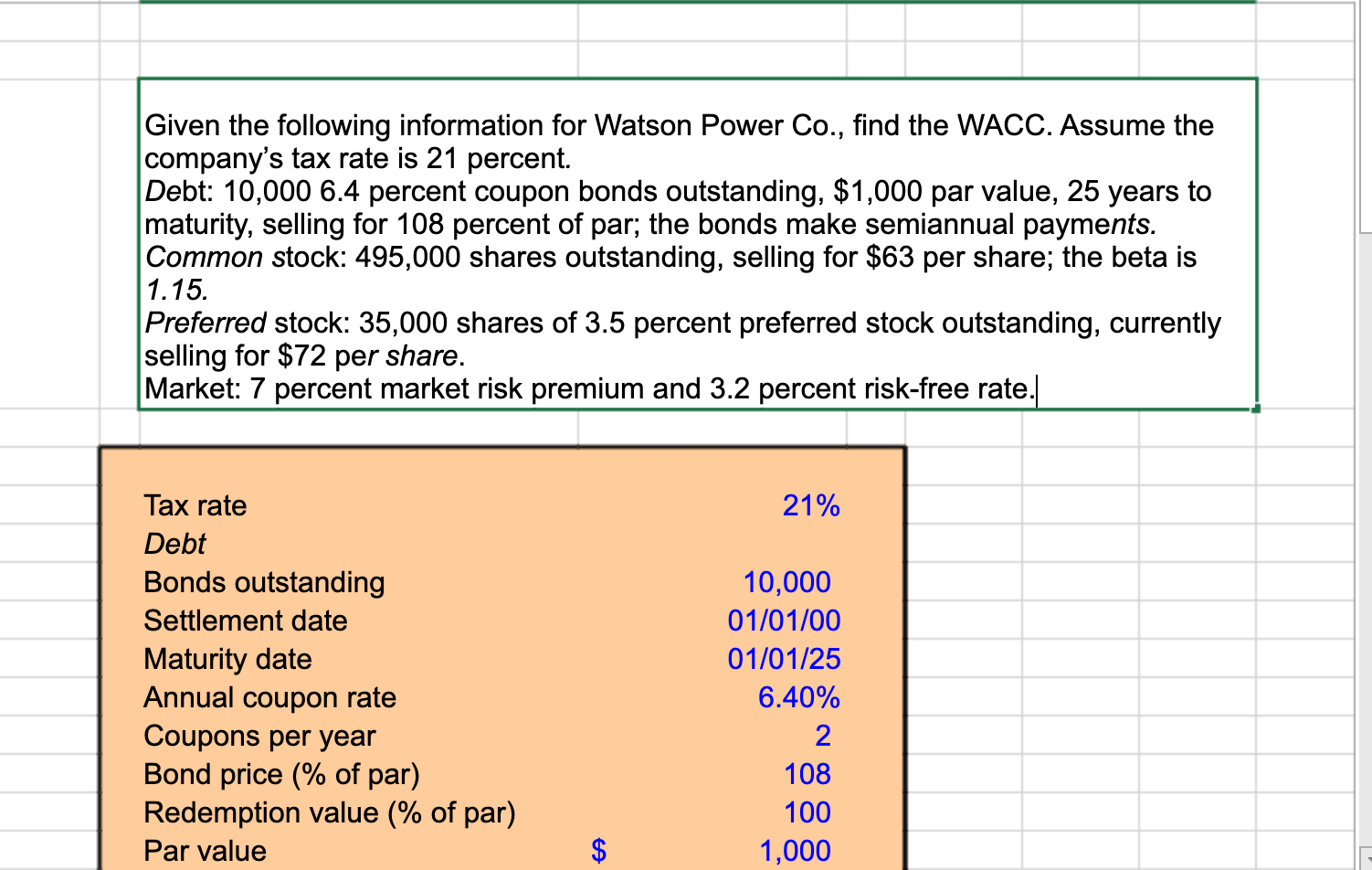Click the italic 'Debt' heading cell
Screen dimensions: 1372x870
coord(175,544)
